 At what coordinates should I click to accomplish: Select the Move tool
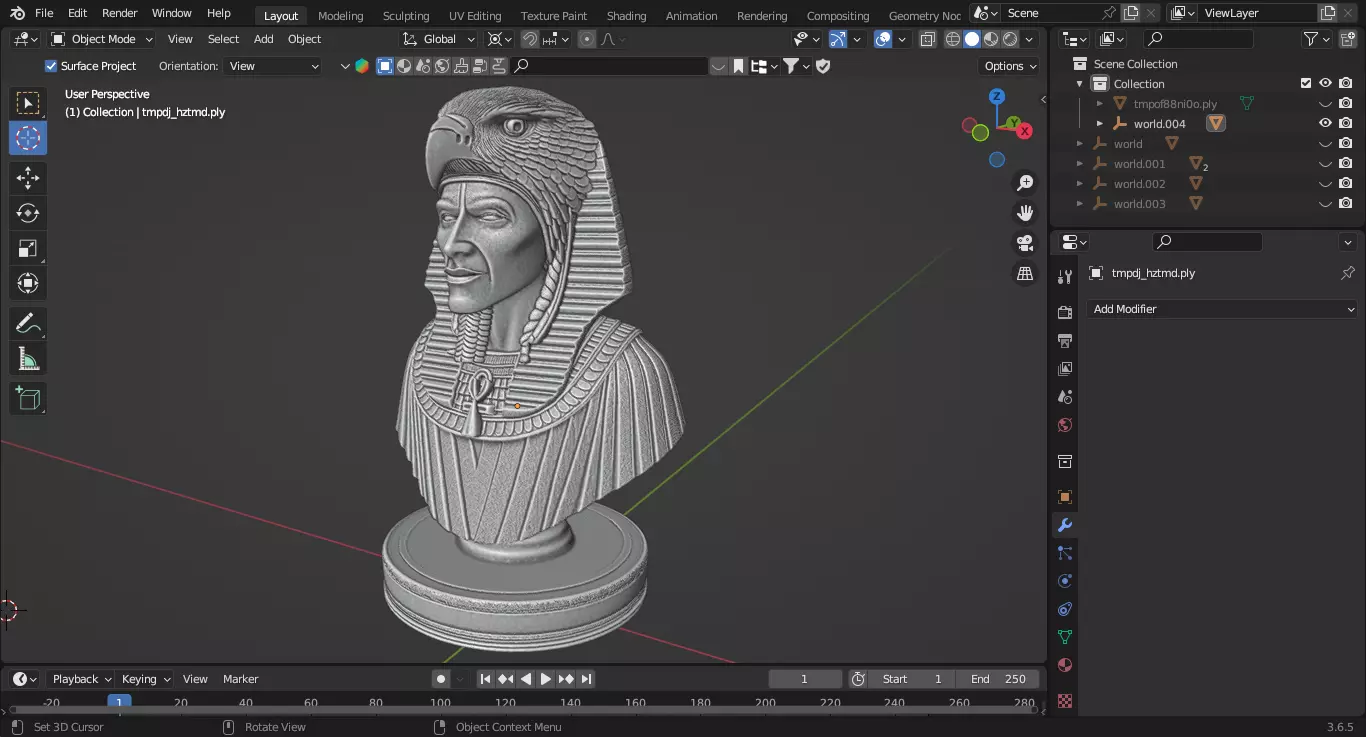coord(28,179)
